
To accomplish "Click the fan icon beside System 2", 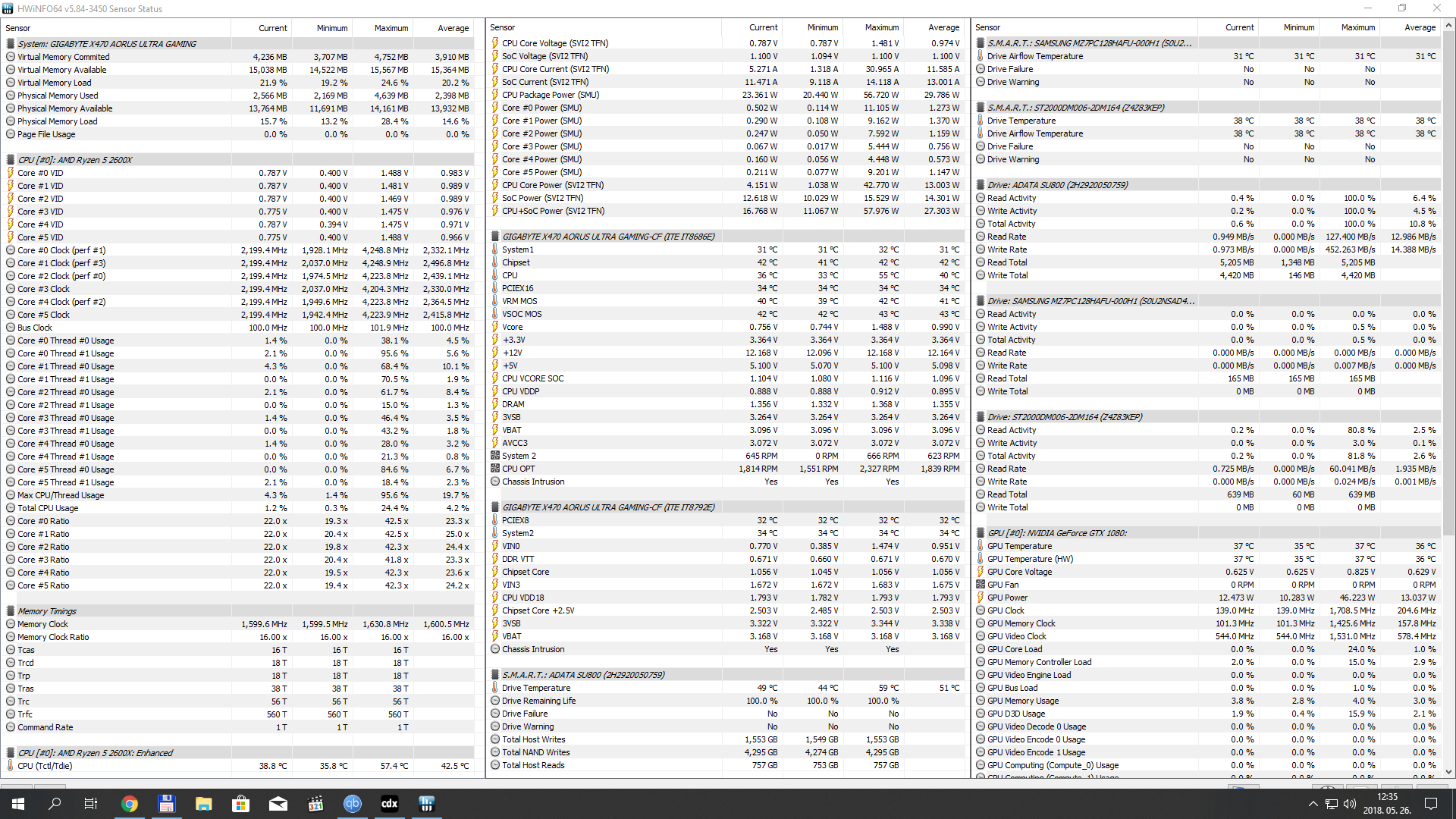I will (x=495, y=456).
